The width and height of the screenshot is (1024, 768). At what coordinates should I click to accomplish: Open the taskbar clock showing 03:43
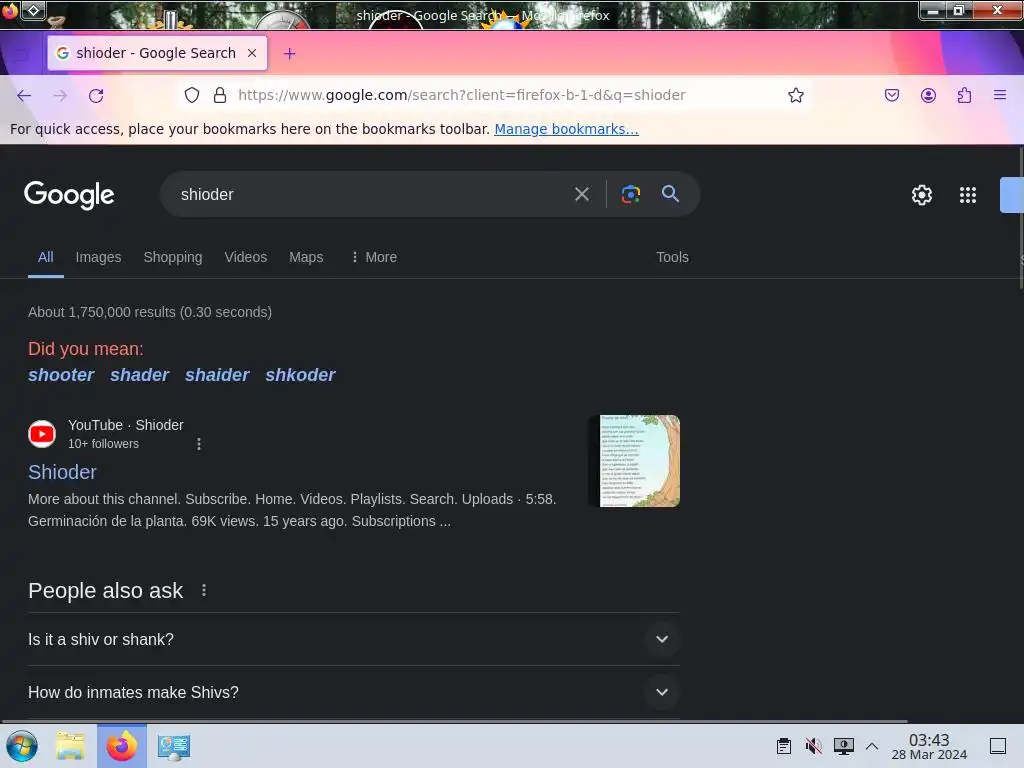click(929, 746)
